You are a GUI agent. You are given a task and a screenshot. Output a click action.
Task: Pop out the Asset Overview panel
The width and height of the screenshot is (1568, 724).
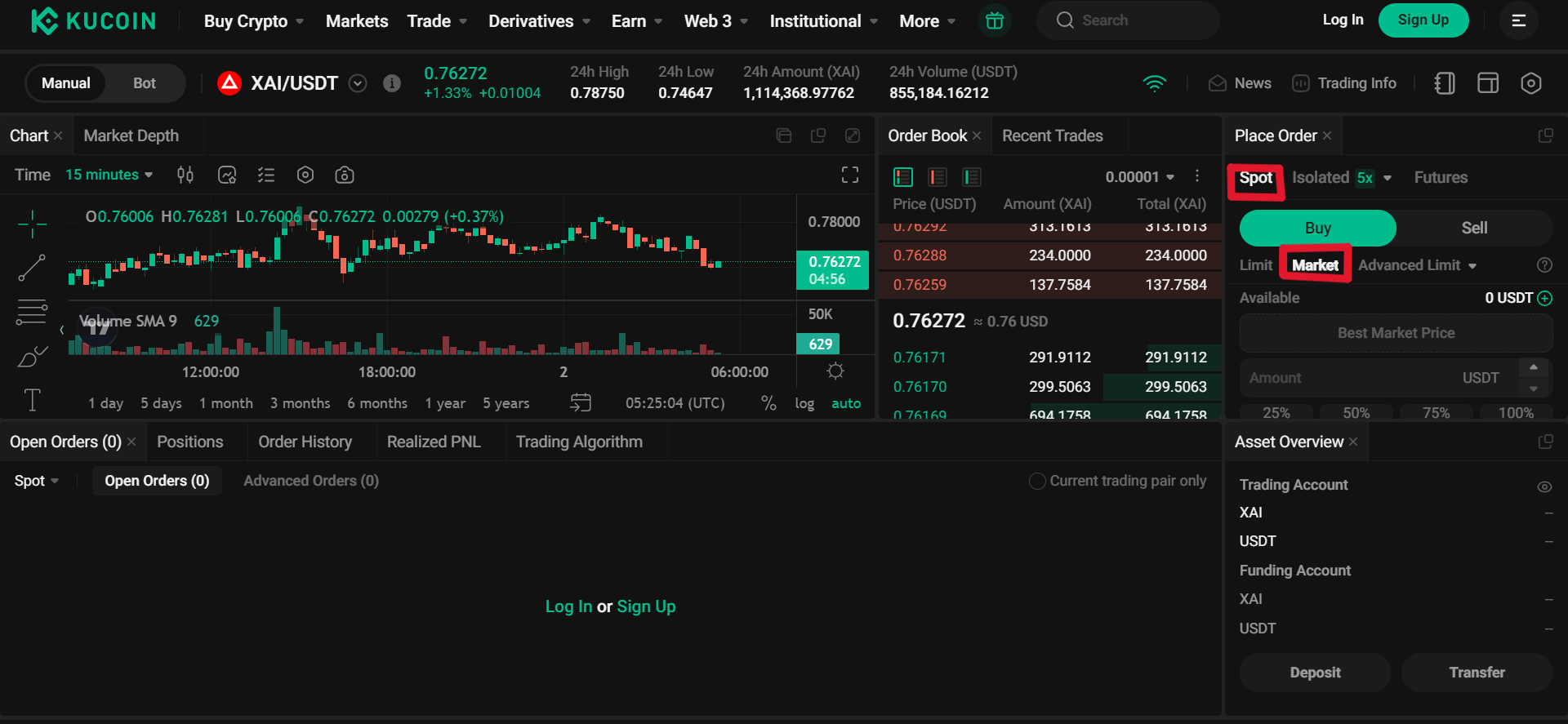[1546, 442]
